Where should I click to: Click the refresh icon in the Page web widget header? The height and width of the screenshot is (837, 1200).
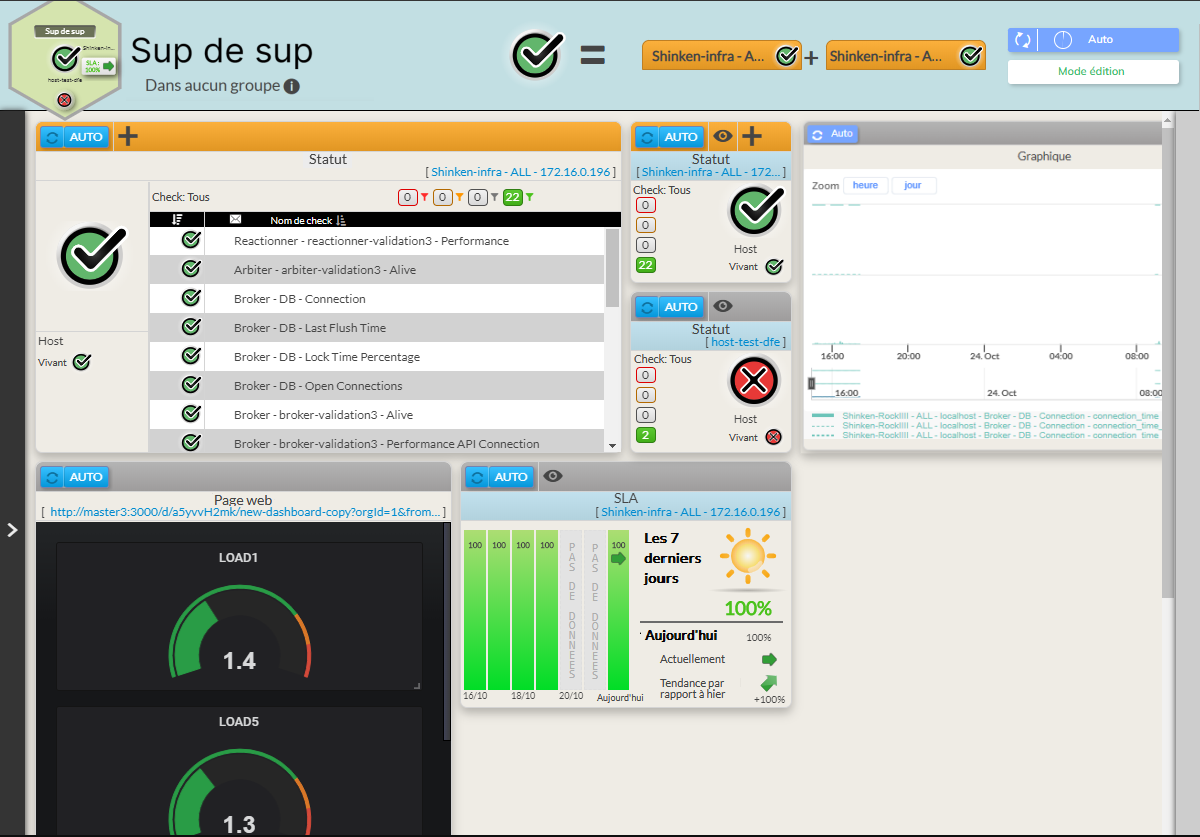click(x=52, y=477)
